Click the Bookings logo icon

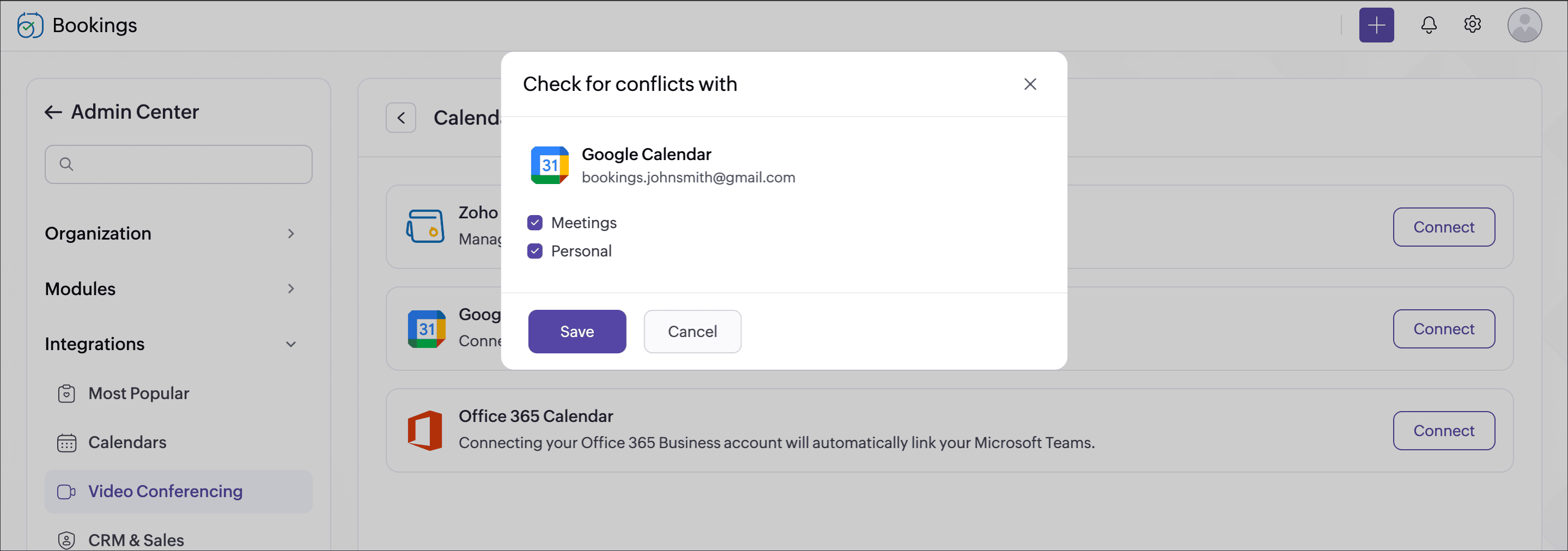30,25
